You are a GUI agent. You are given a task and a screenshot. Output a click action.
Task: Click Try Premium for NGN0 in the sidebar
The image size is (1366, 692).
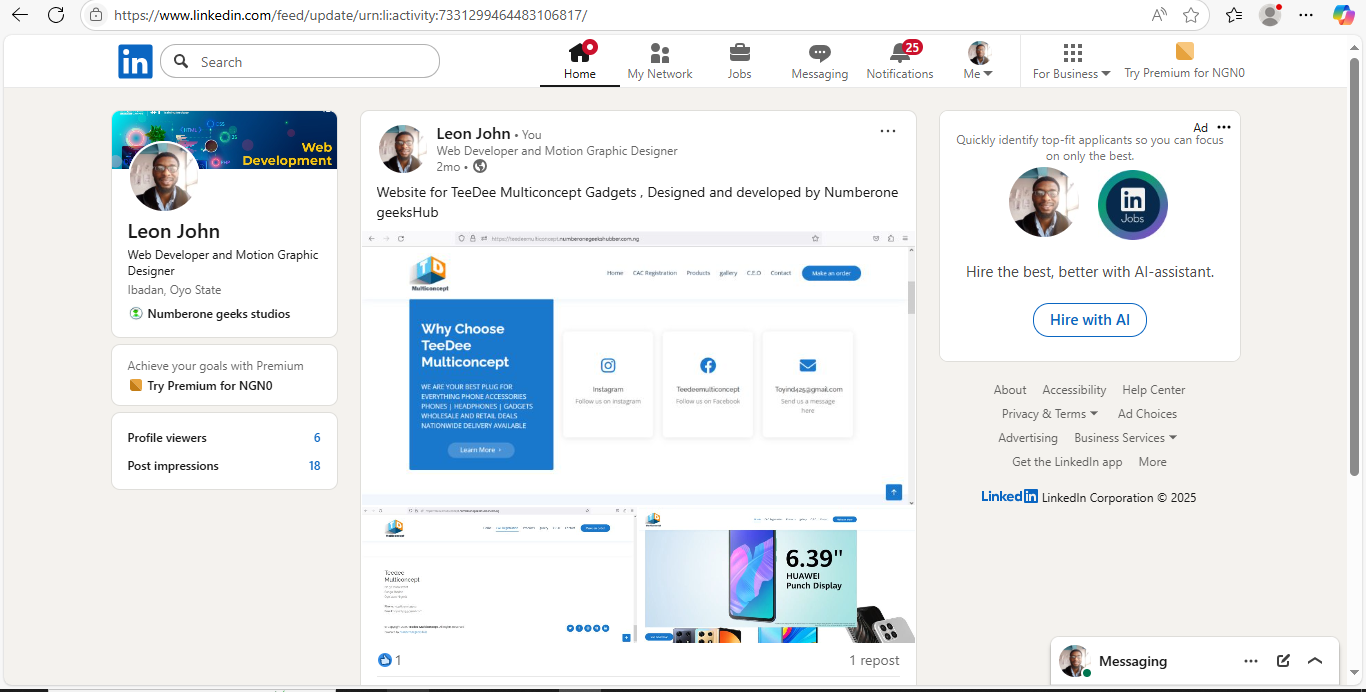point(200,386)
